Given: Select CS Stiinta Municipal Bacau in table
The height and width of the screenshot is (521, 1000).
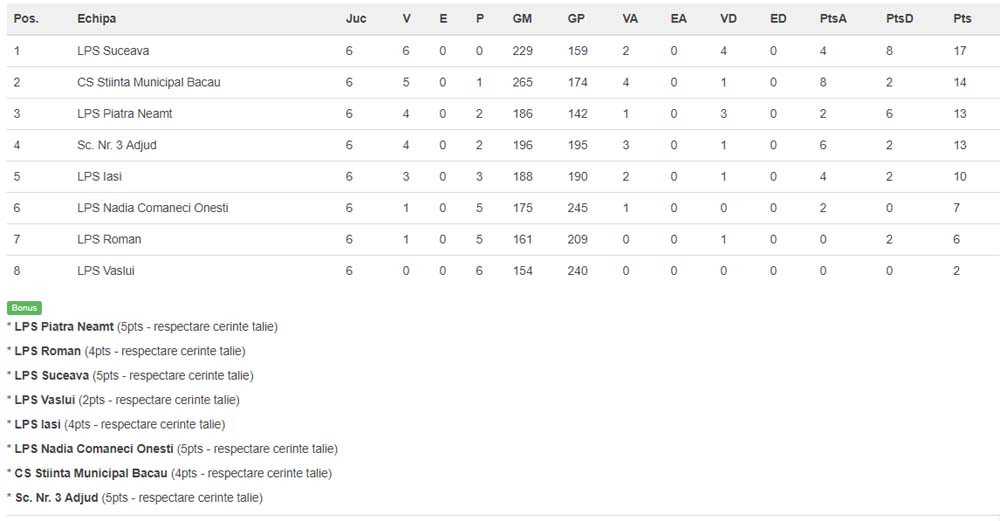Looking at the screenshot, I should point(148,82).
